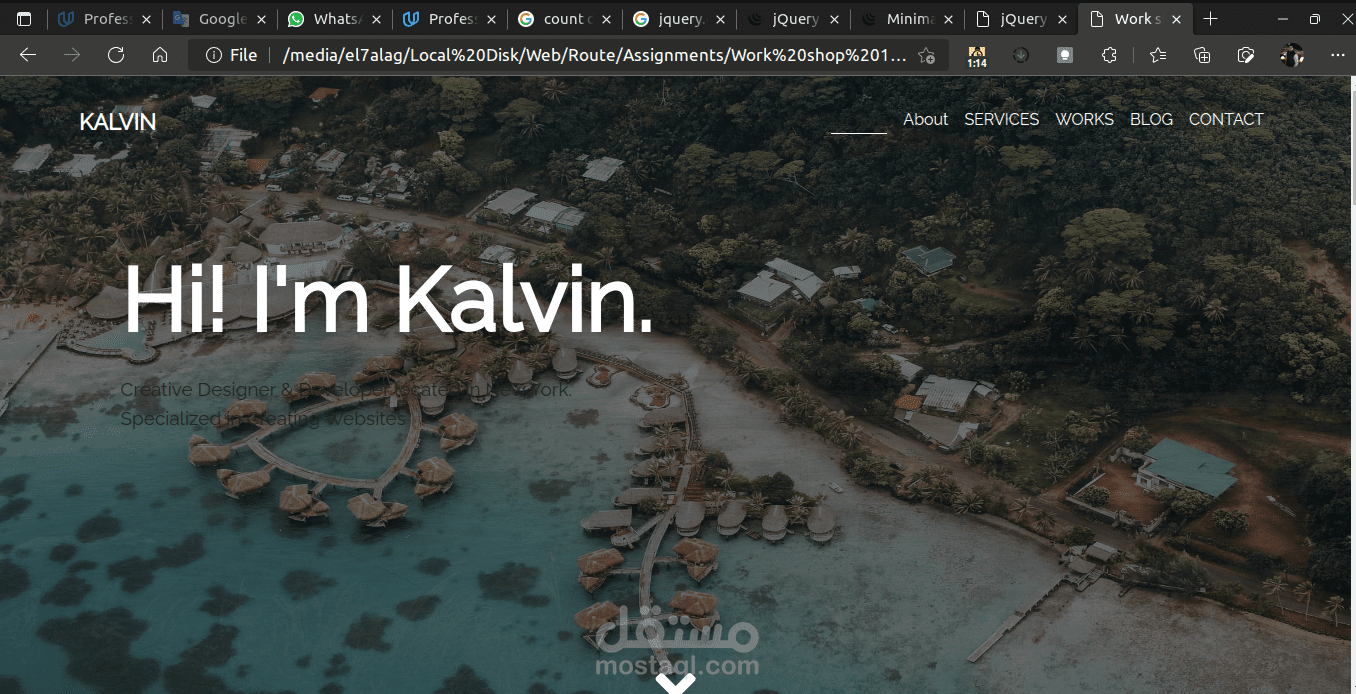Screen dimensions: 1356x694
Task: Click the KALVIN logo
Action: point(117,121)
